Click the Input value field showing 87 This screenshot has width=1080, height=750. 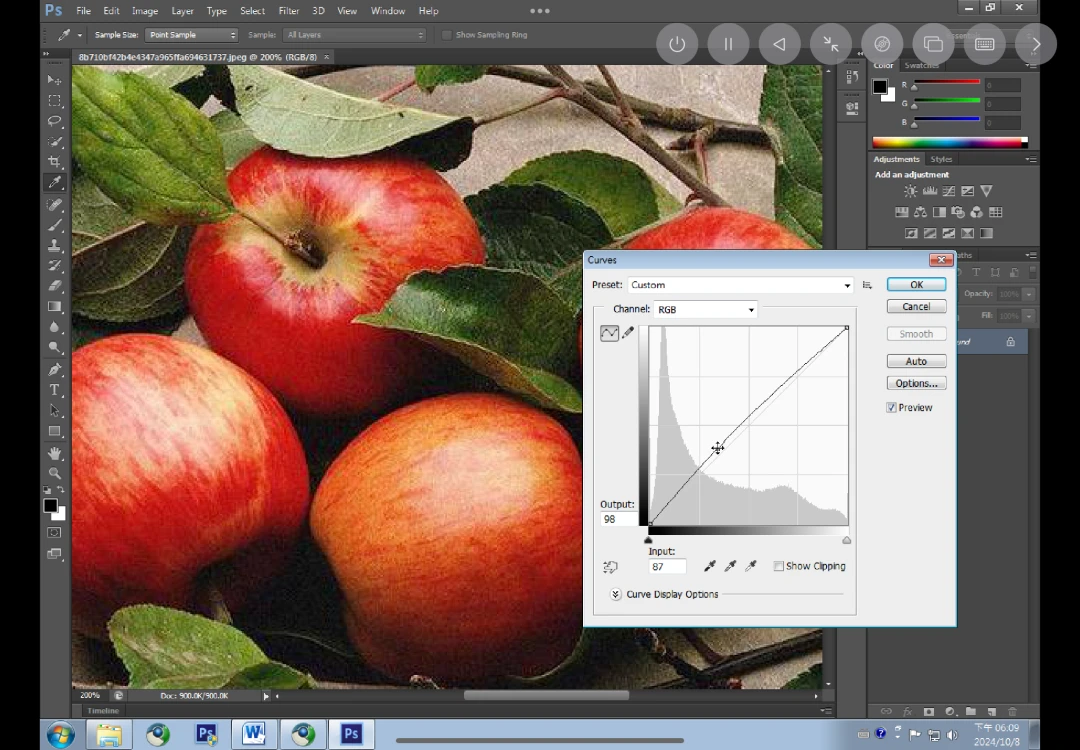point(667,567)
